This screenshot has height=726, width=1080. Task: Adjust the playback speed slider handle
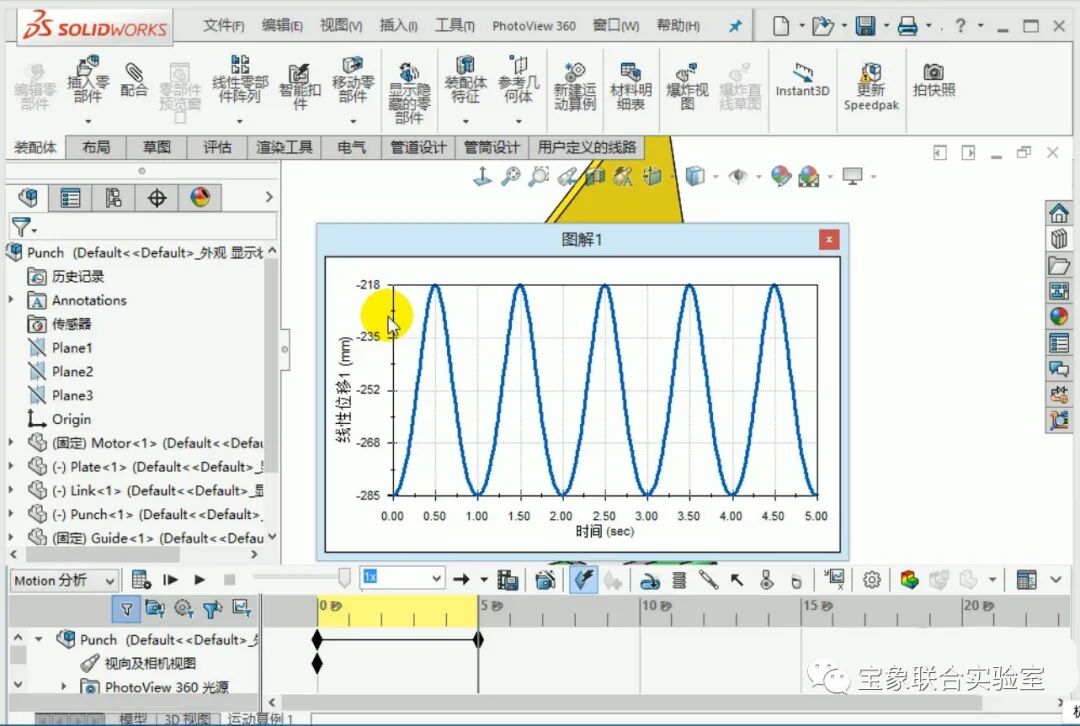(x=344, y=577)
